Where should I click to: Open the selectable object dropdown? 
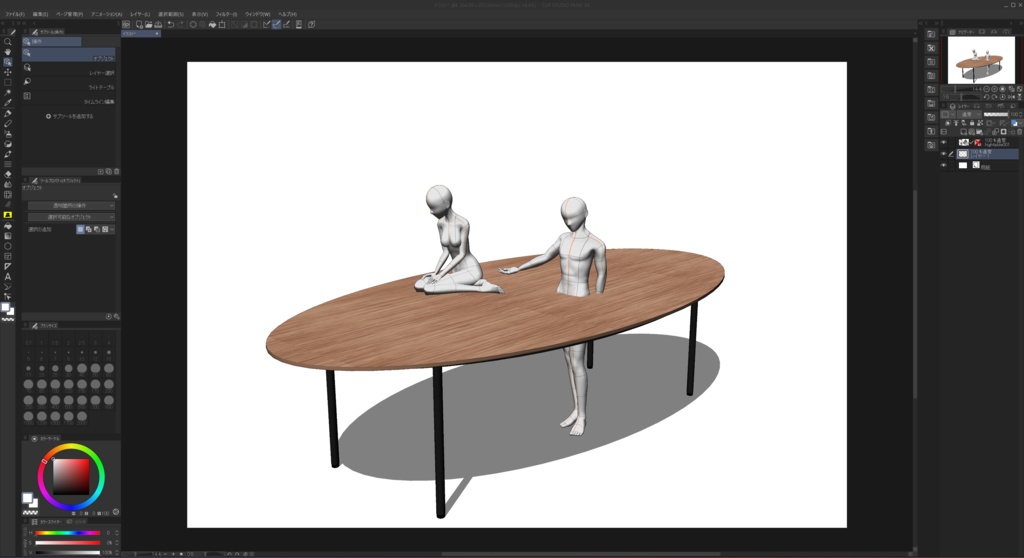[x=71, y=217]
